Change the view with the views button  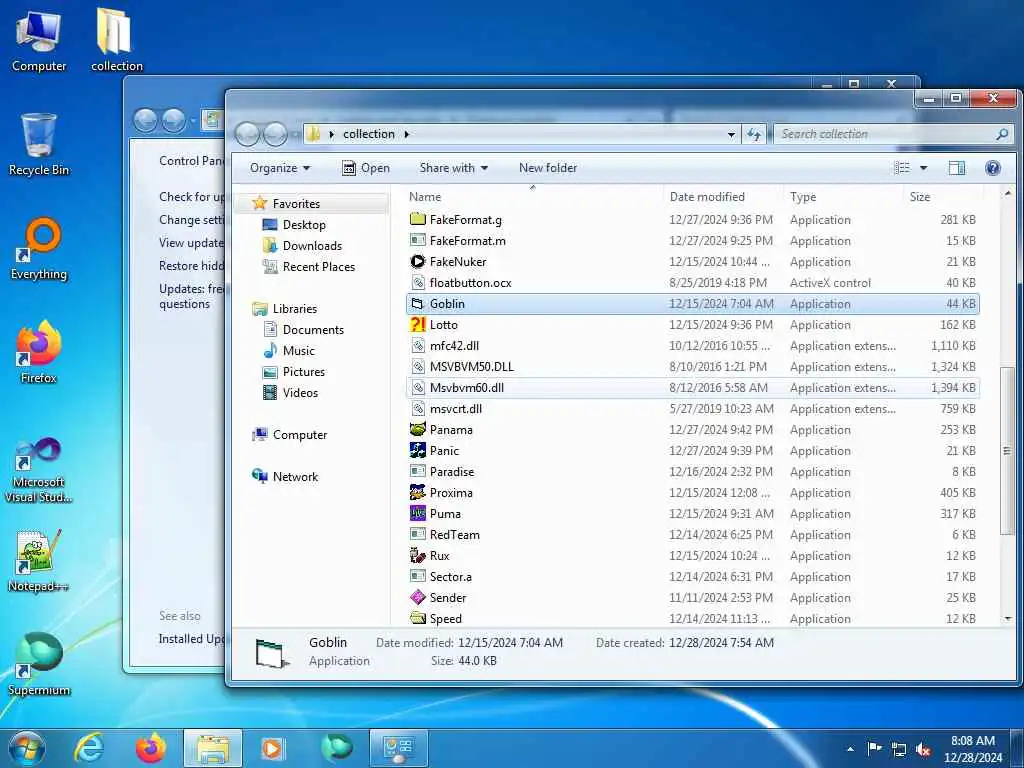tap(902, 168)
